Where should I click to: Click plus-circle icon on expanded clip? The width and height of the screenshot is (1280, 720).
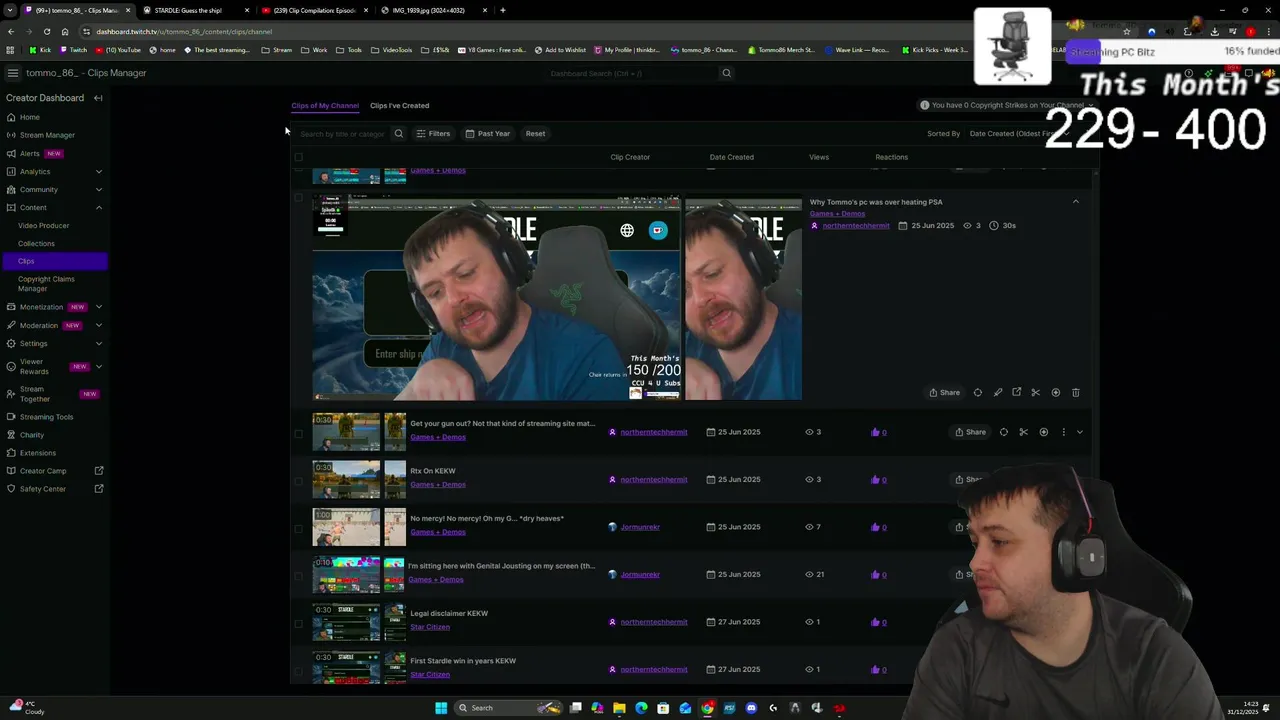point(1055,392)
